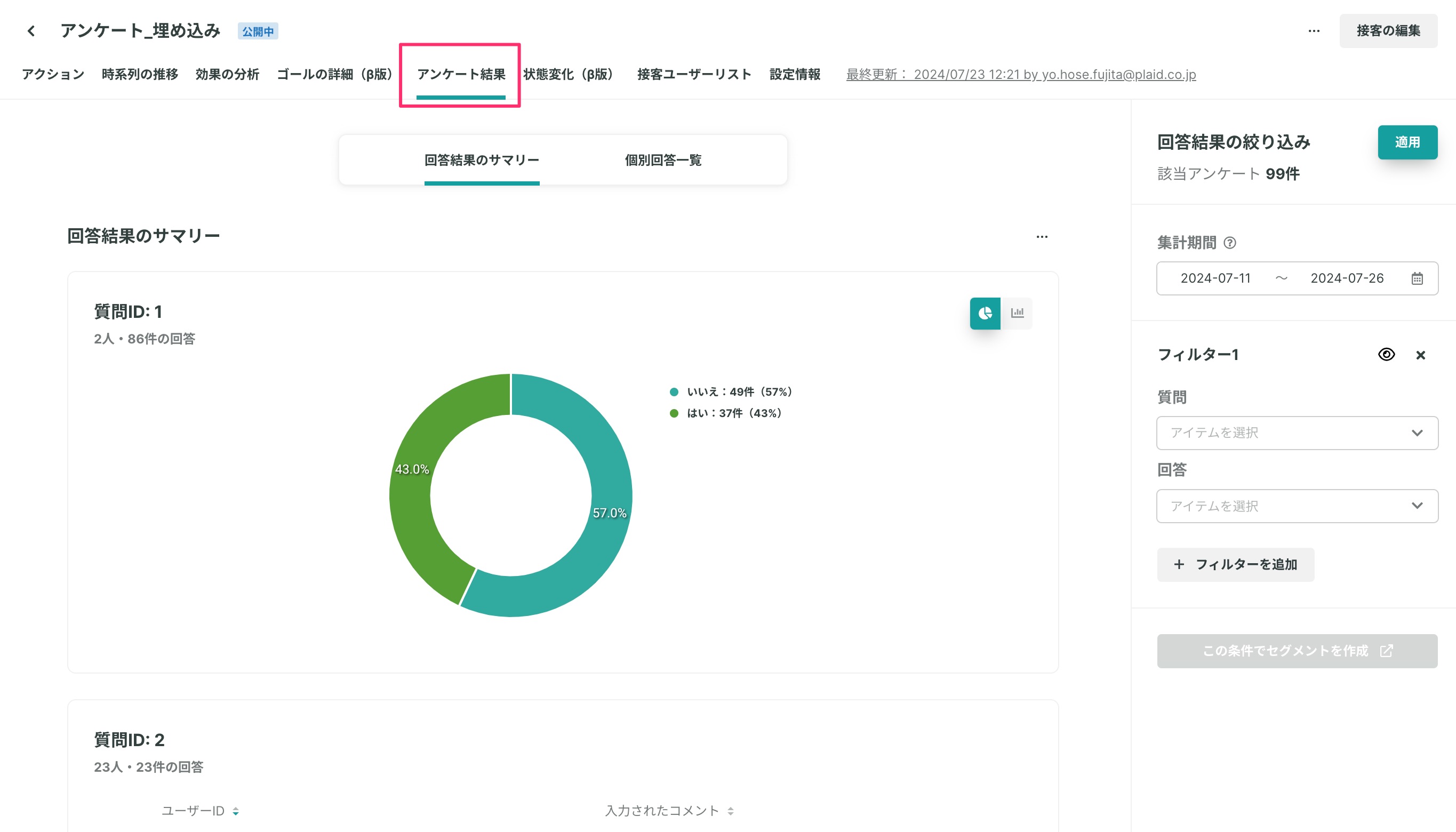Open the summary section three-dot menu
The width and height of the screenshot is (1456, 832).
(x=1042, y=237)
